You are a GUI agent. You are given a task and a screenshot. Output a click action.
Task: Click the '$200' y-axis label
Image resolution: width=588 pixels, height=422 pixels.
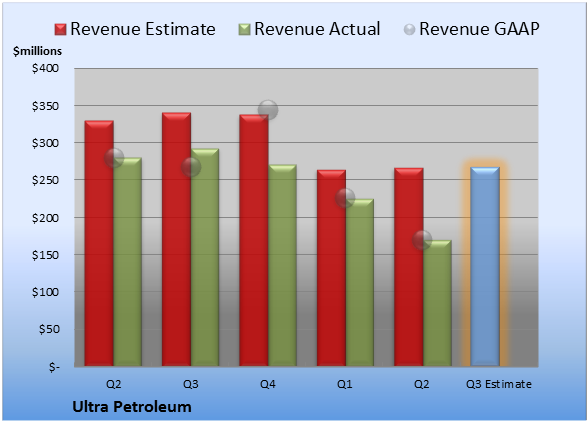46,218
